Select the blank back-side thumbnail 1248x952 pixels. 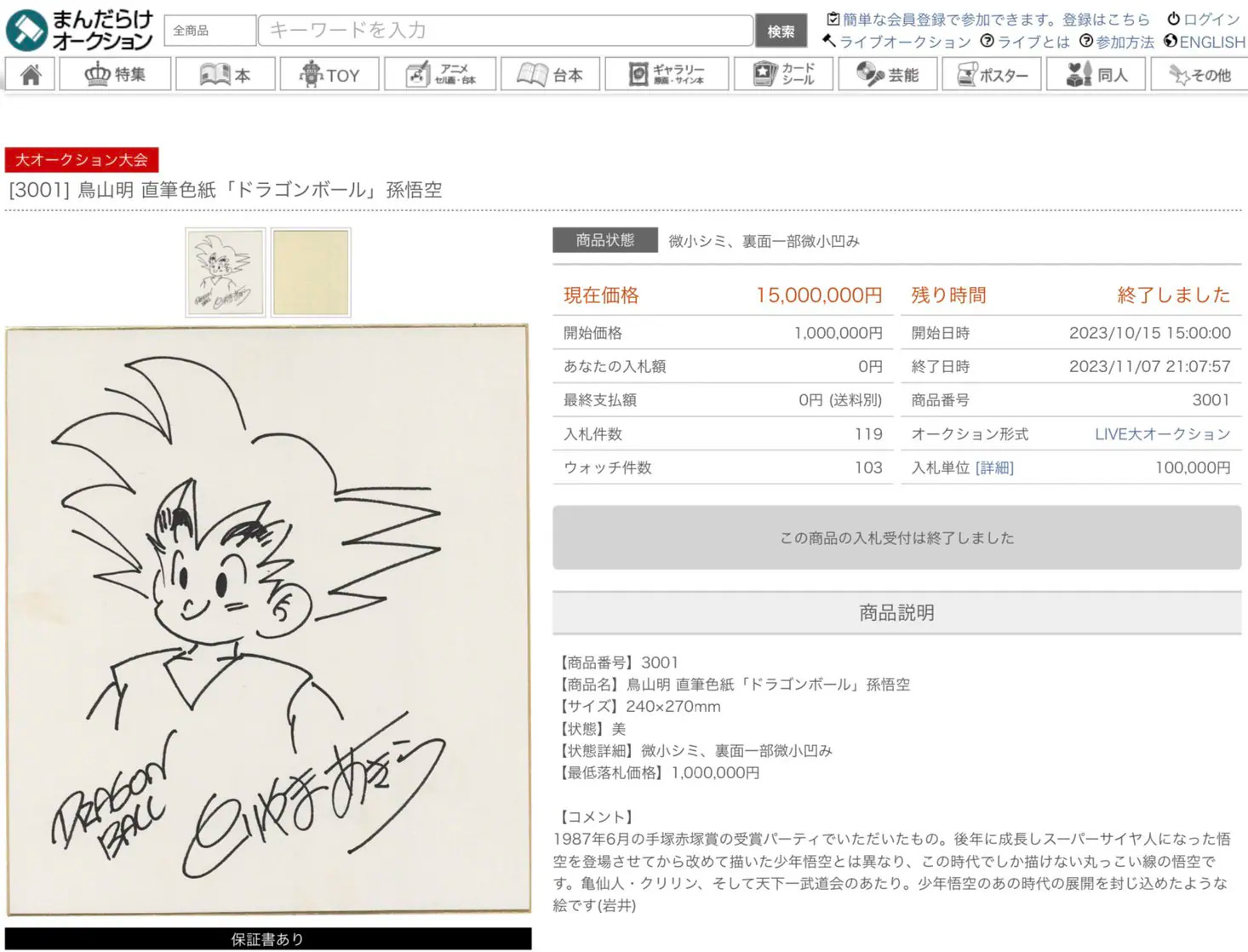pyautogui.click(x=311, y=272)
